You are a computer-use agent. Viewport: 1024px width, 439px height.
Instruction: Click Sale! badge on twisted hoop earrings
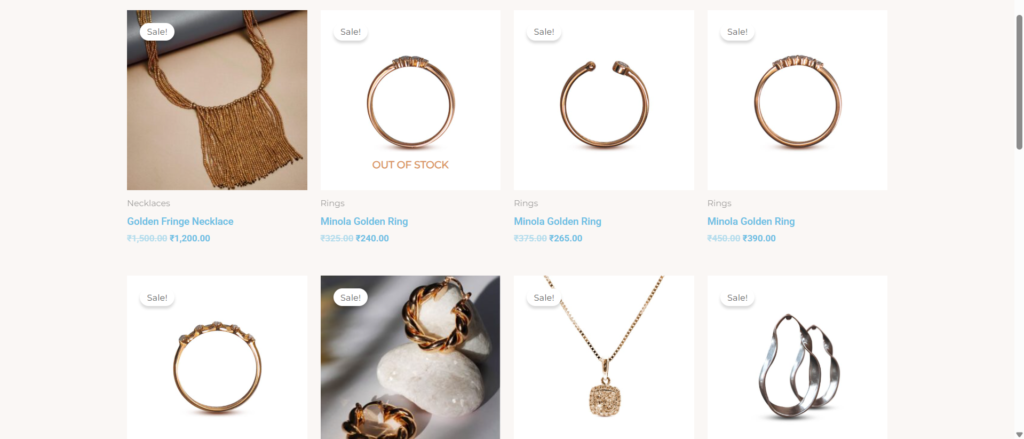351,298
